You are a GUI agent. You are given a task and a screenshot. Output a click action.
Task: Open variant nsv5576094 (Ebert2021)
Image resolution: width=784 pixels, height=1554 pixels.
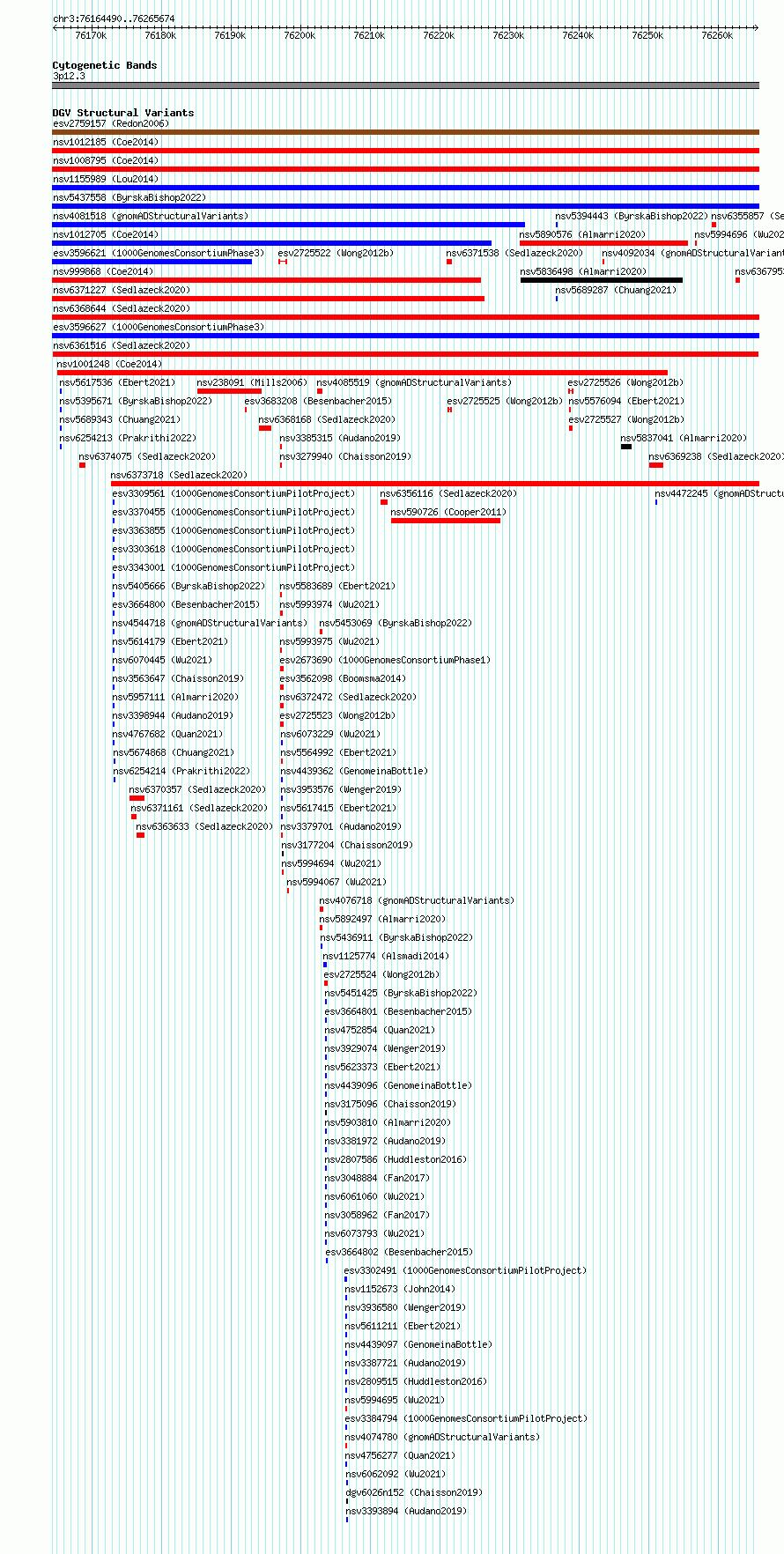tap(626, 402)
